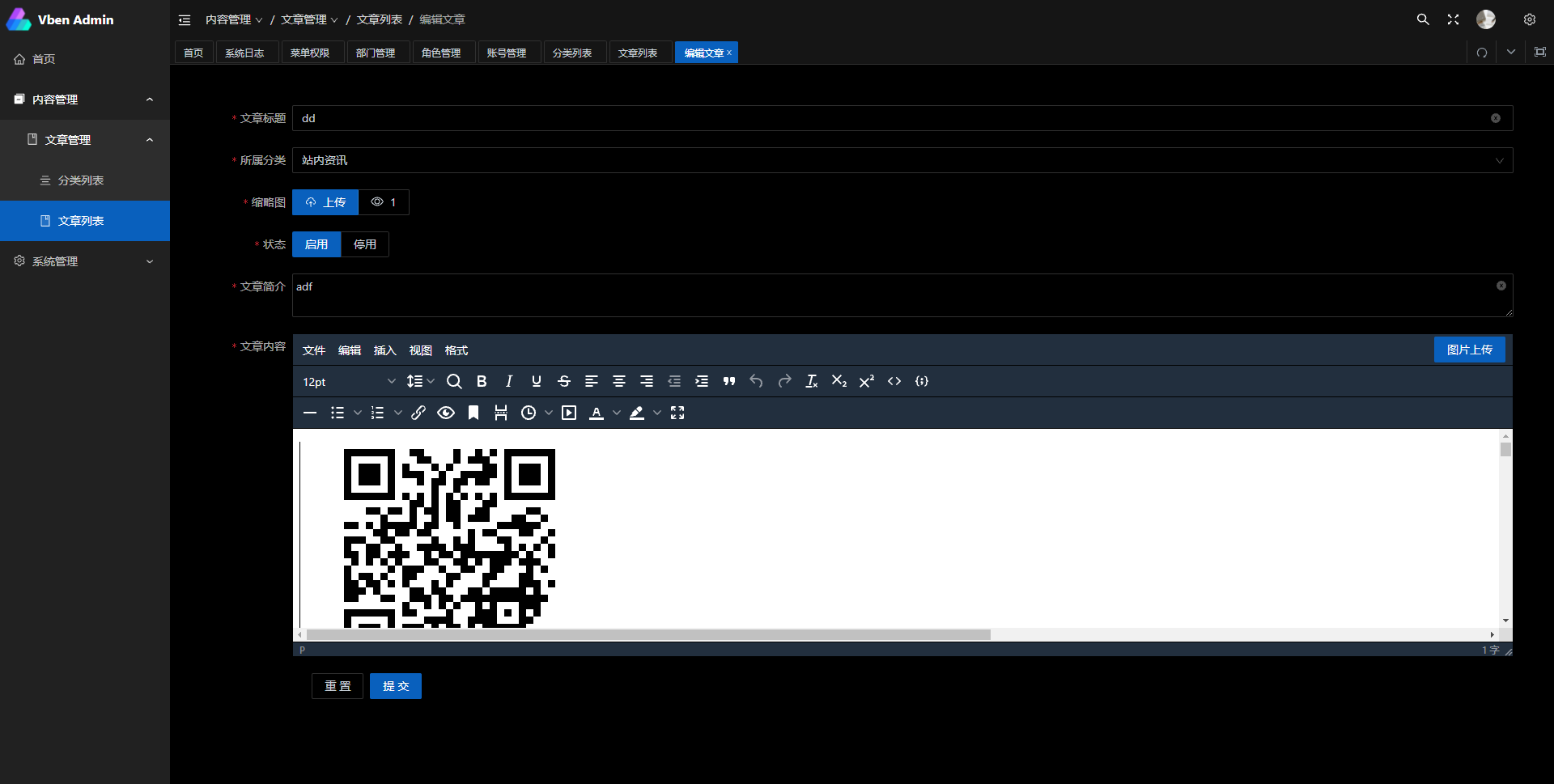This screenshot has width=1554, height=784.
Task: Select 停用 status option
Action: 365,244
